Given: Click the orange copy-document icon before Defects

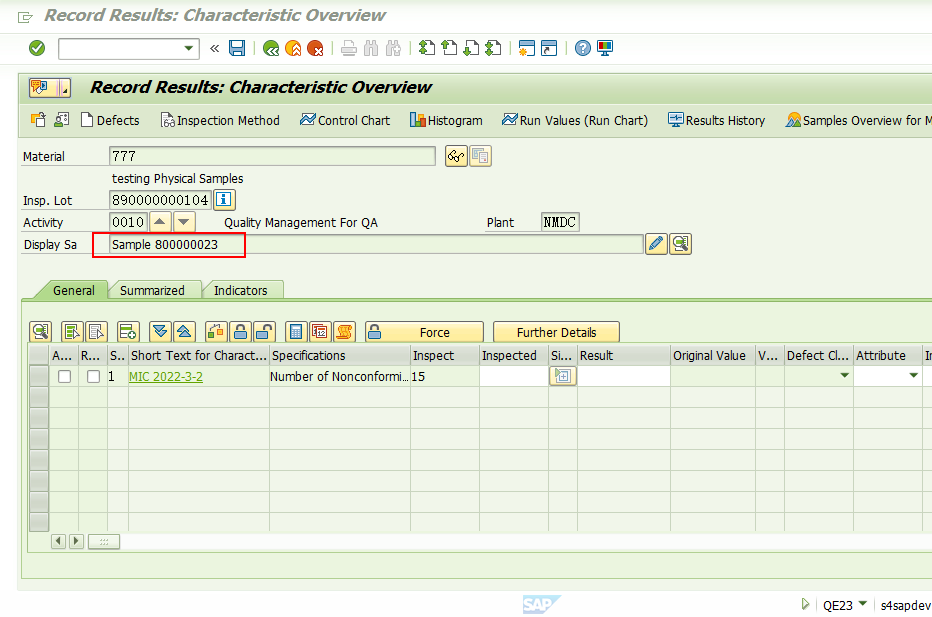Looking at the screenshot, I should (38, 119).
